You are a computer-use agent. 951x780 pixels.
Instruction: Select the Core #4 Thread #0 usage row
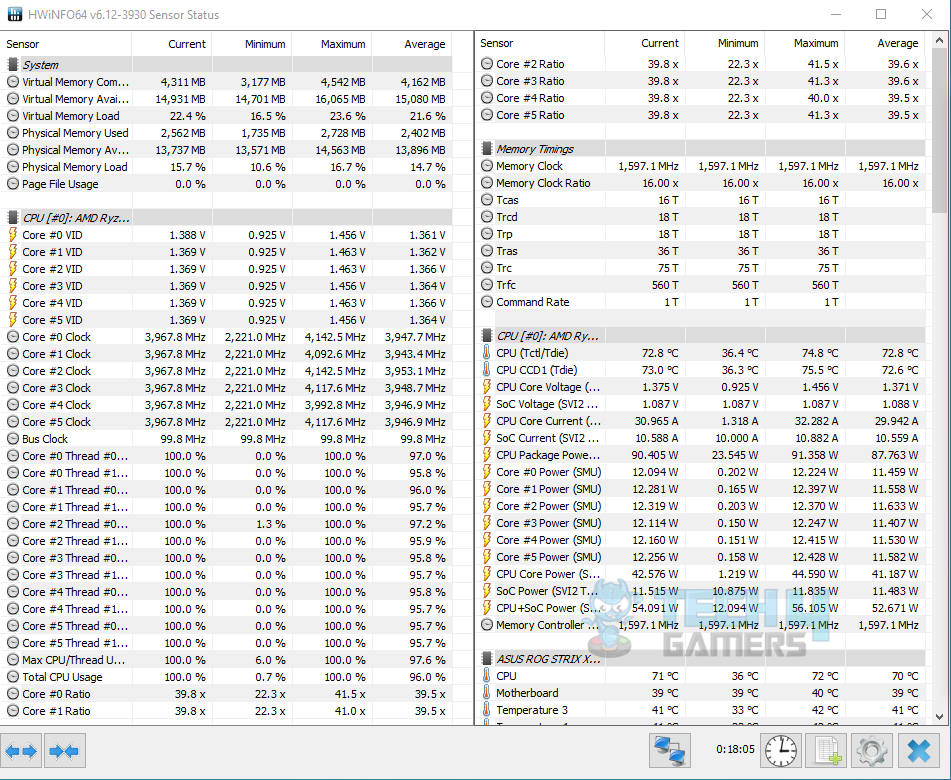(226, 592)
